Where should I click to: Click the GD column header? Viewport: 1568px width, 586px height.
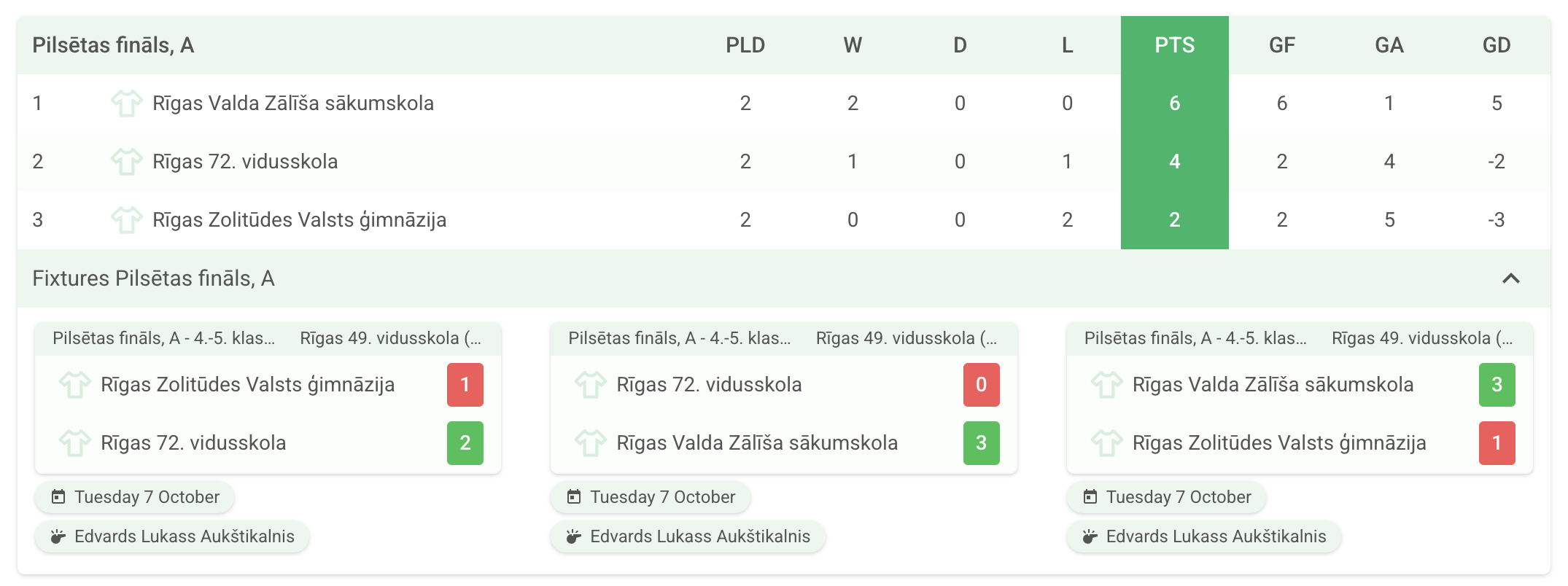[x=1496, y=45]
